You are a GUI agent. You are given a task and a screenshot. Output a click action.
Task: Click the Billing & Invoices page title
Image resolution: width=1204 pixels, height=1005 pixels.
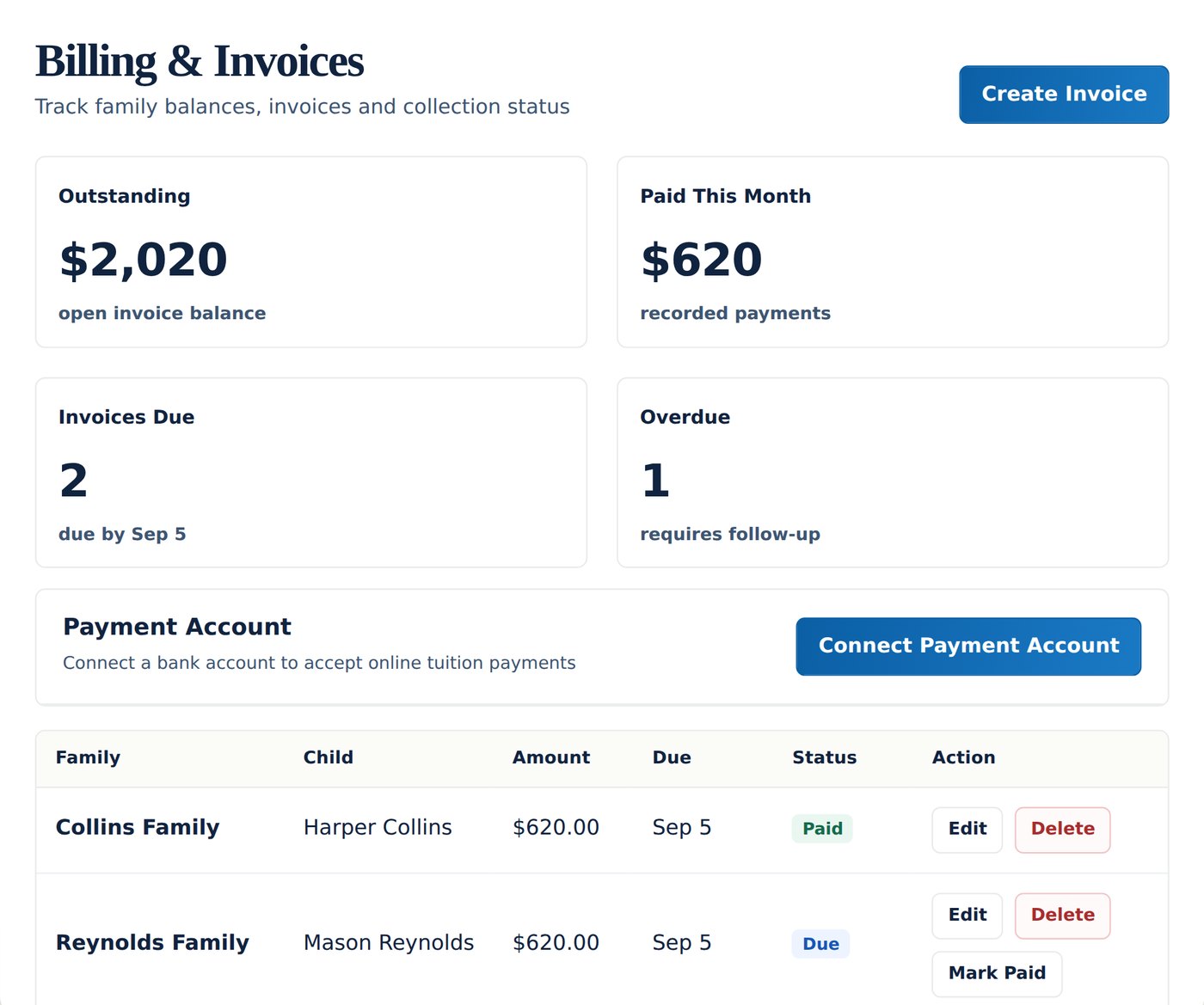[x=200, y=62]
